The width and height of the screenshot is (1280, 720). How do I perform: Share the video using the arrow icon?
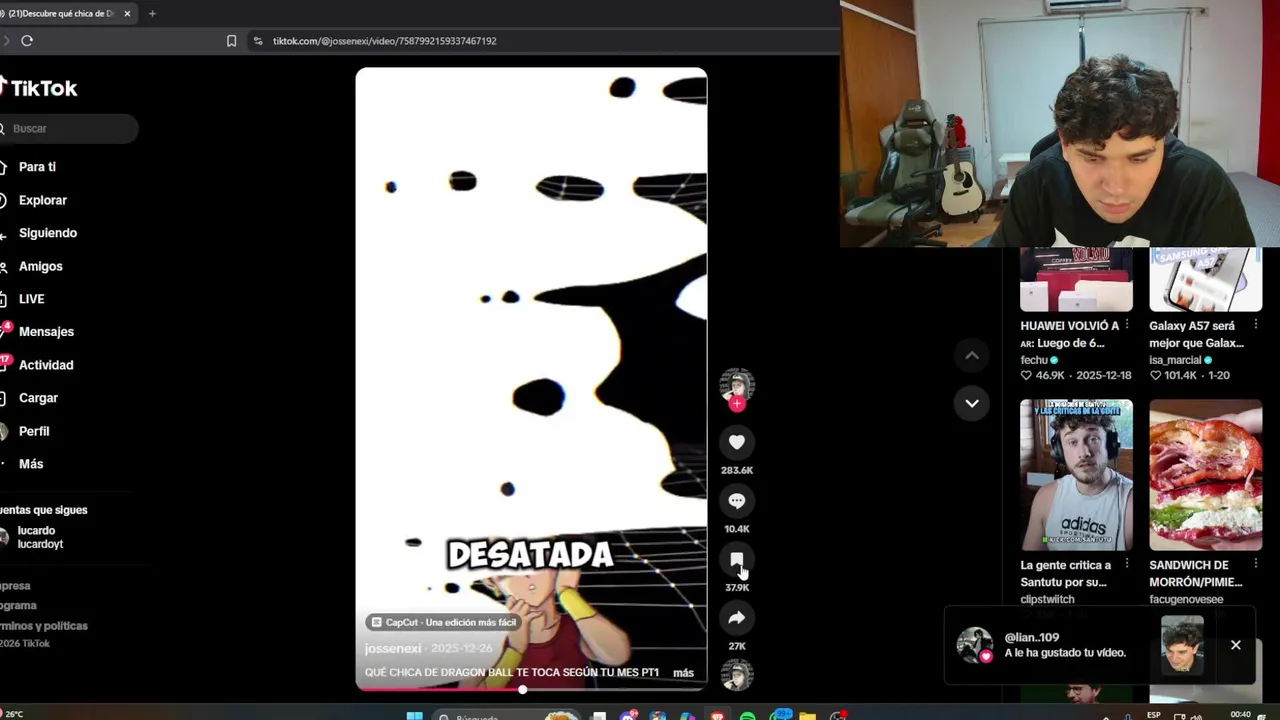click(x=737, y=618)
